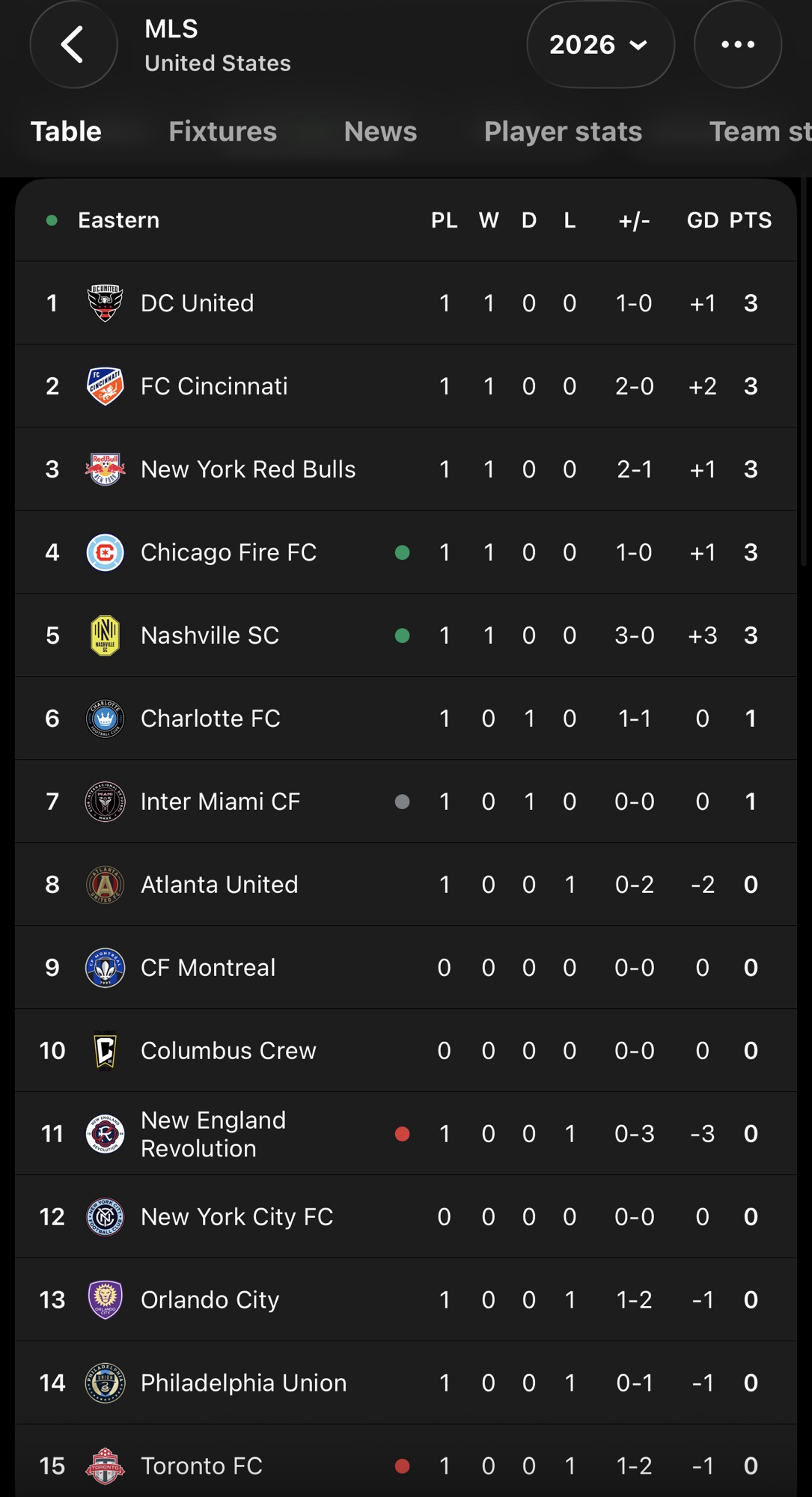Open the 2026 season dropdown

pyautogui.click(x=599, y=45)
